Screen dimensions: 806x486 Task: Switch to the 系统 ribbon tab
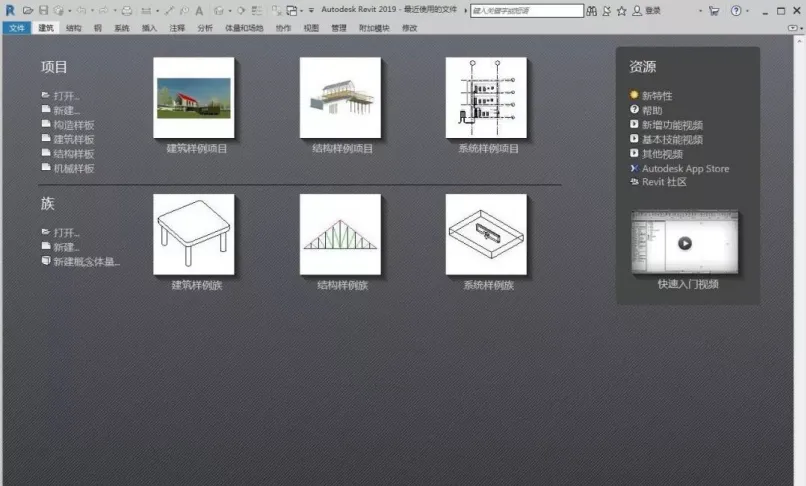122,28
